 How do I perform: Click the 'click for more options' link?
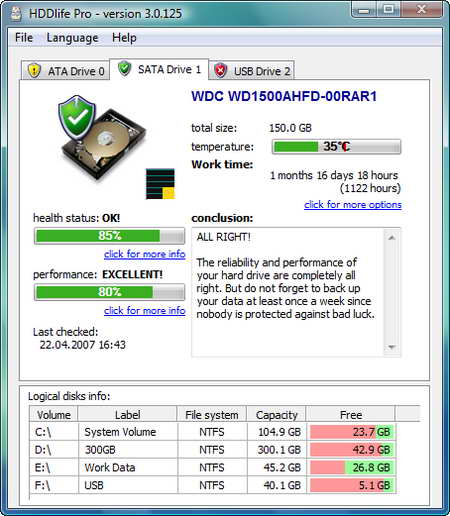pyautogui.click(x=353, y=204)
